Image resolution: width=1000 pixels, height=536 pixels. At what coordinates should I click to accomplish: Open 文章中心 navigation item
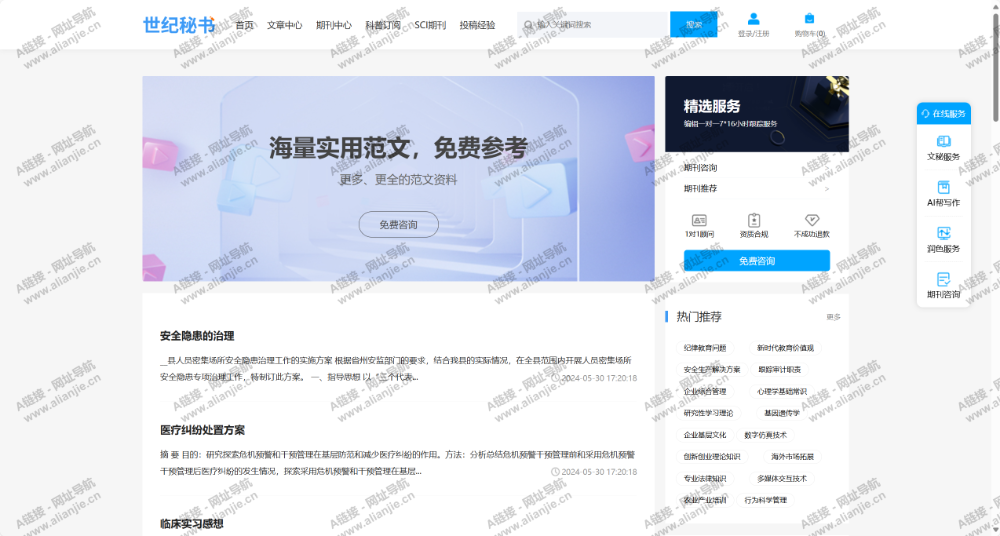284,25
